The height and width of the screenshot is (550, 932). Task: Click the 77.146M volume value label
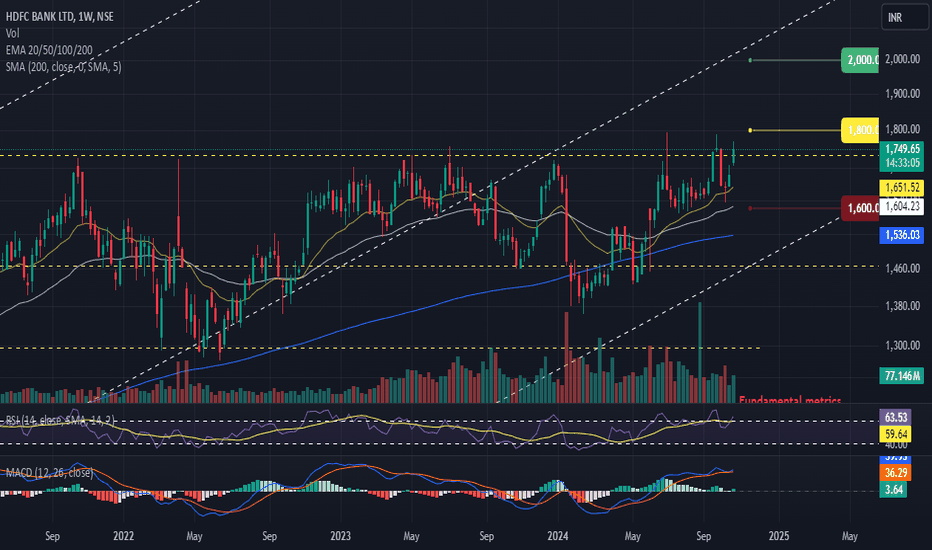point(902,375)
